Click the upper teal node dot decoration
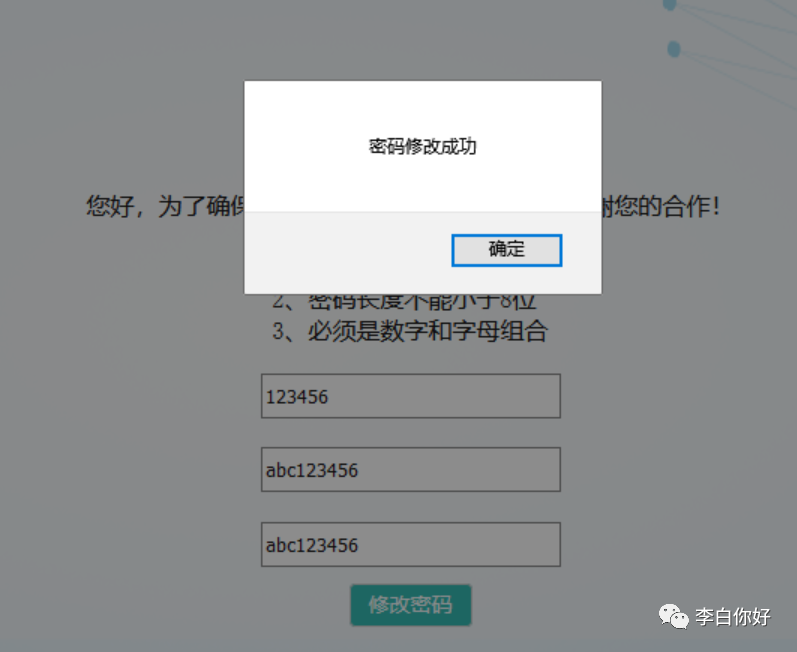 tap(670, 5)
